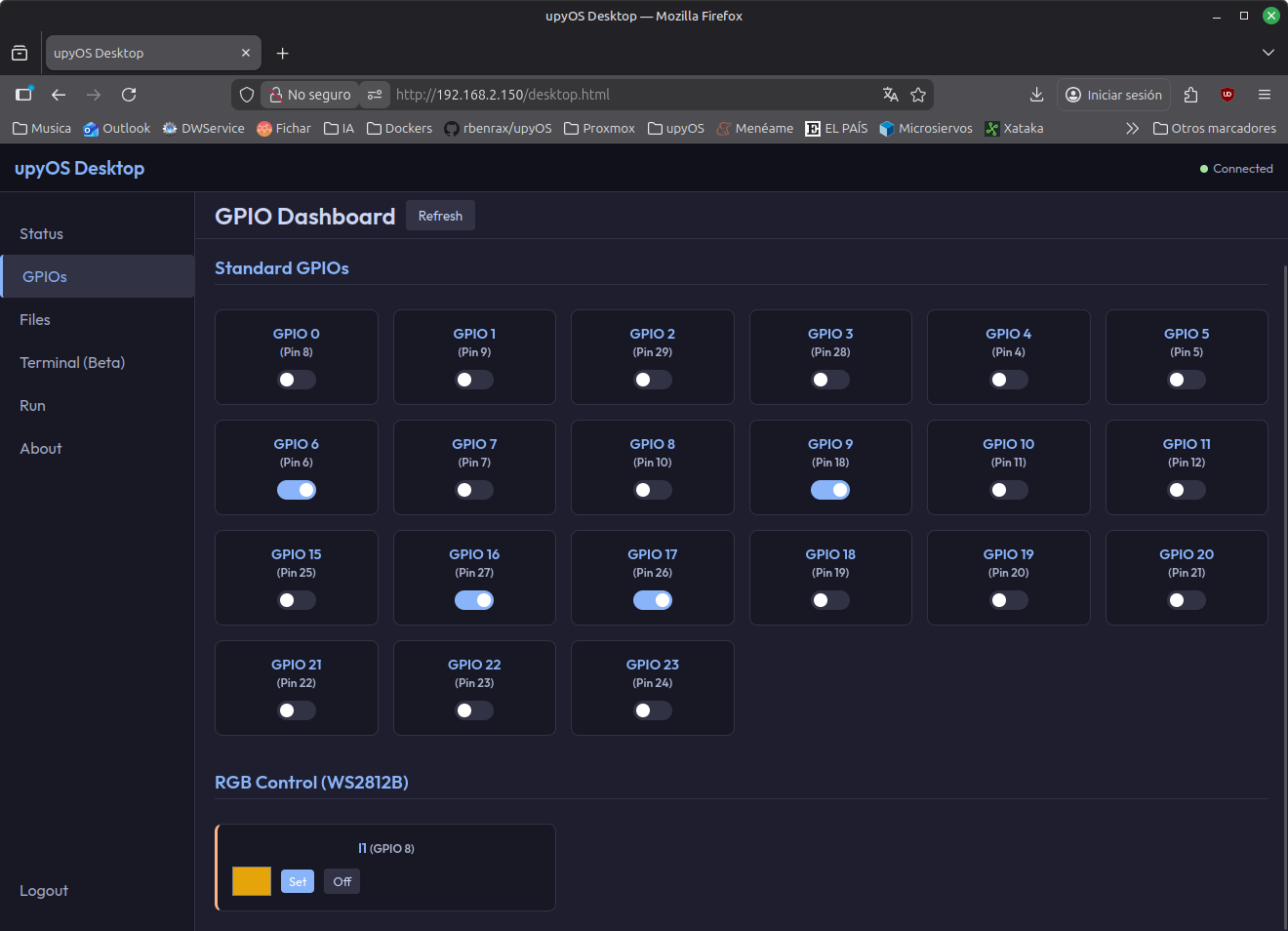The height and width of the screenshot is (931, 1288).
Task: Open the site permissions icon
Action: [375, 95]
